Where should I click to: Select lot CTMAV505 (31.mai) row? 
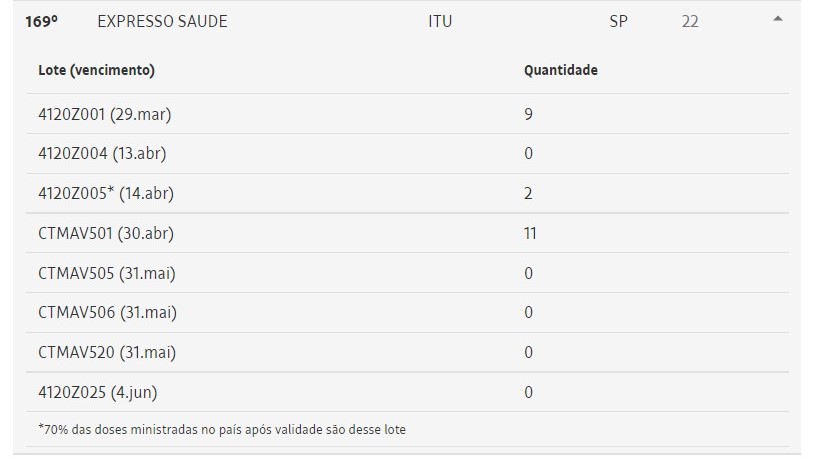(x=407, y=273)
